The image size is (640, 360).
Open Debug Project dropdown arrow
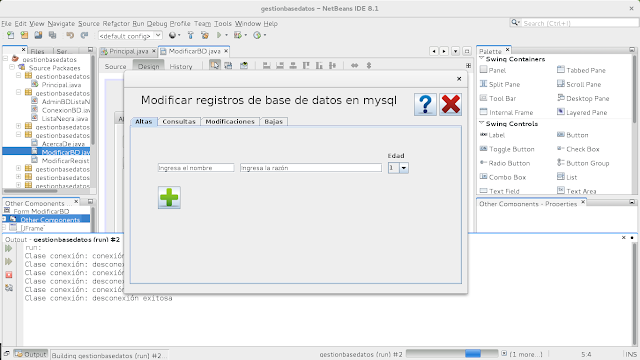click(246, 36)
